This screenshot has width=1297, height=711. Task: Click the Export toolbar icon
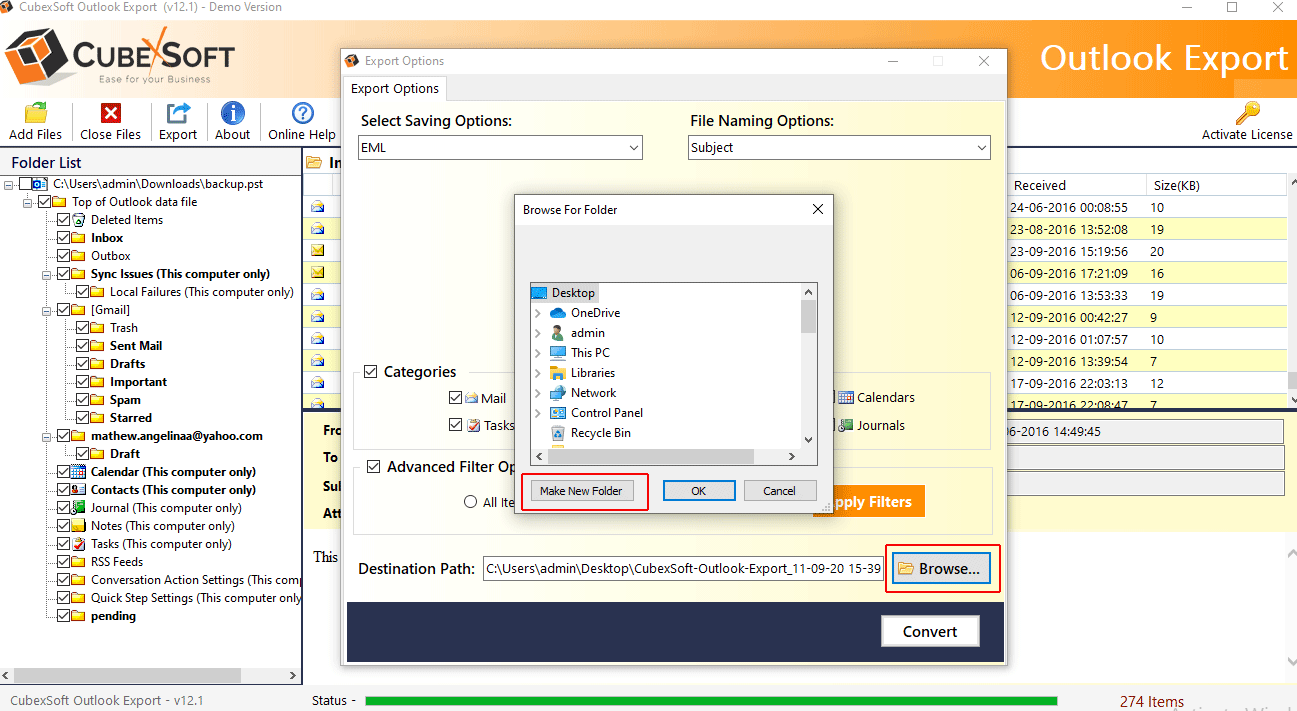[x=178, y=113]
